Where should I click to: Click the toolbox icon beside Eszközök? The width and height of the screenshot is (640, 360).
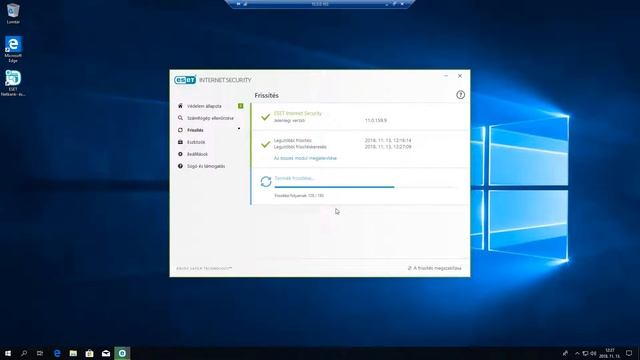point(180,142)
